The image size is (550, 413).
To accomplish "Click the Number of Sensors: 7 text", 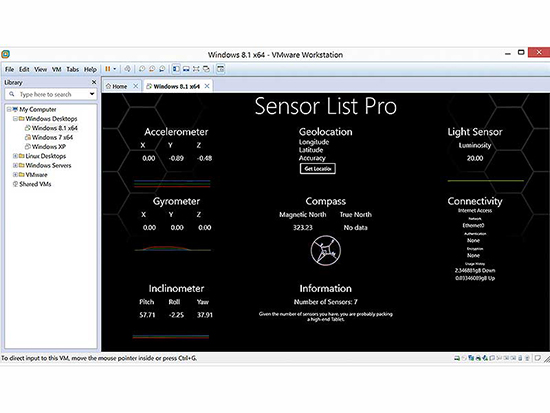I will pos(326,302).
